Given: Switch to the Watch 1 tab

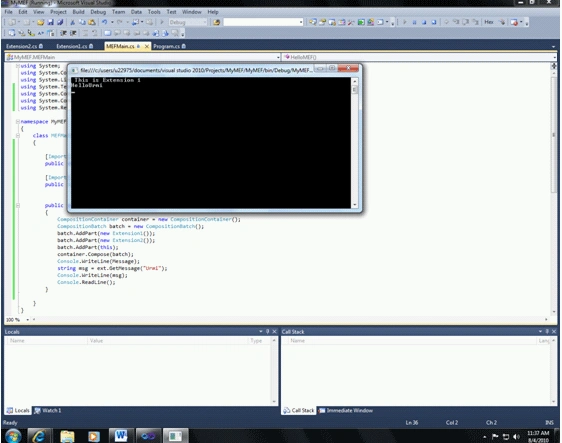Looking at the screenshot, I should coord(48,410).
